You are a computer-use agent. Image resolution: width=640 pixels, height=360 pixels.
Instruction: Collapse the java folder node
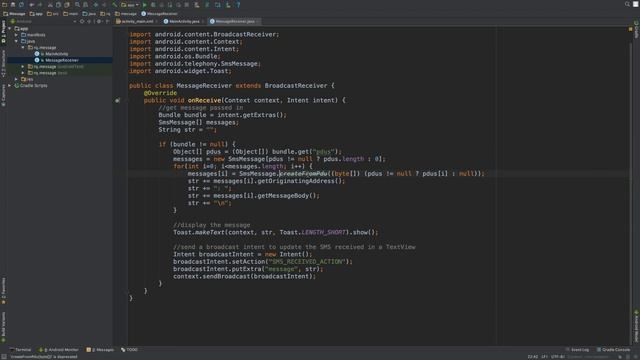coord(16,41)
